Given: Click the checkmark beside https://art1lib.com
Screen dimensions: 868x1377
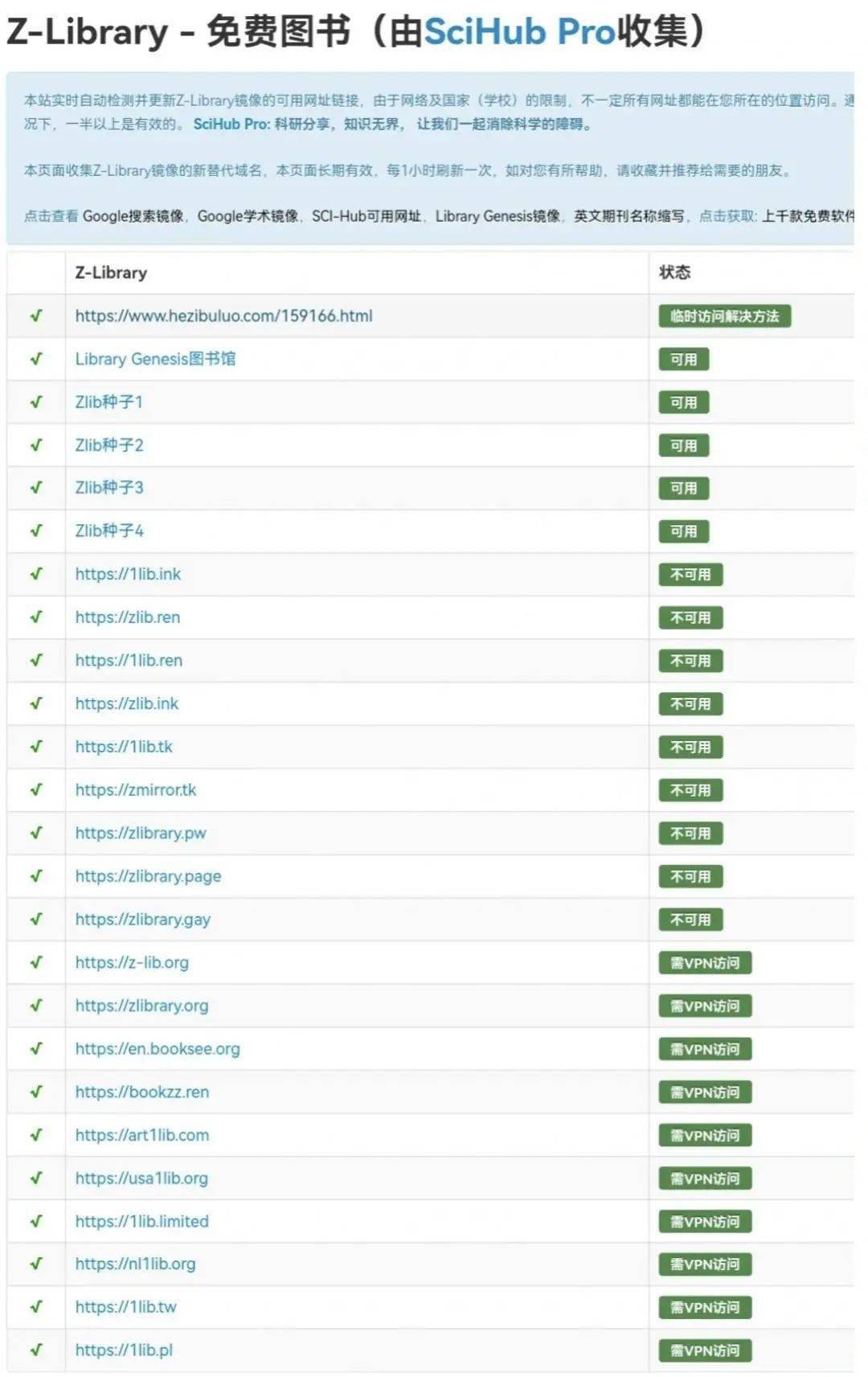Looking at the screenshot, I should 36,1135.
